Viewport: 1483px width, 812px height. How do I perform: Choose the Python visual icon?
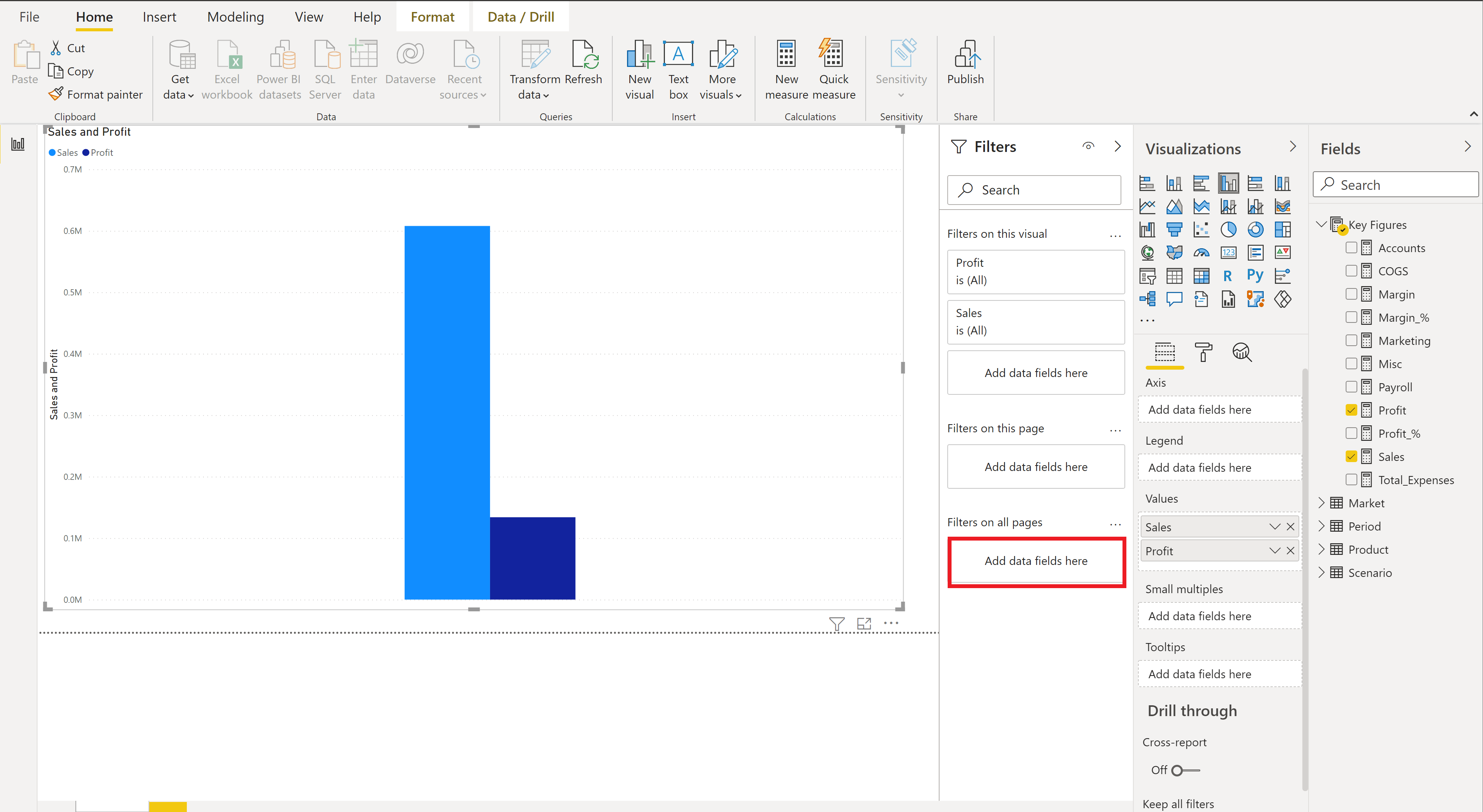point(1255,276)
